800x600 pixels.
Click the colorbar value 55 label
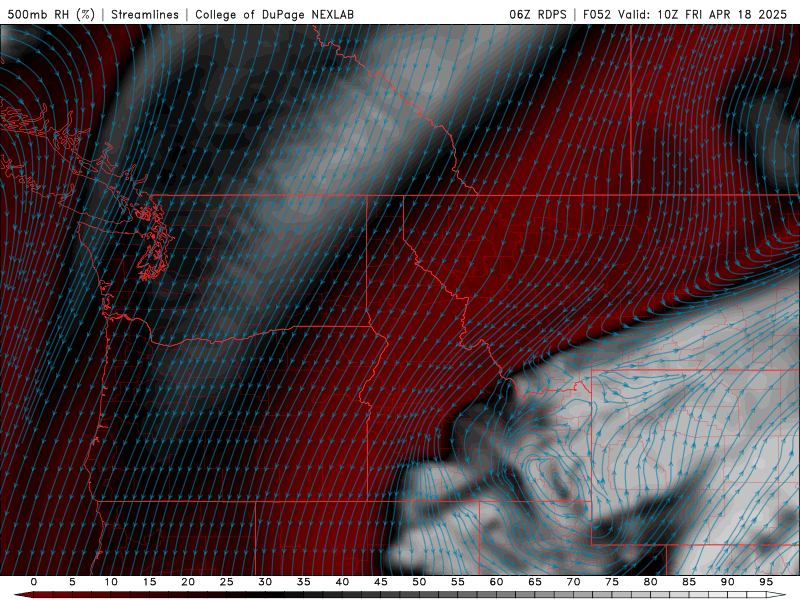coord(458,582)
